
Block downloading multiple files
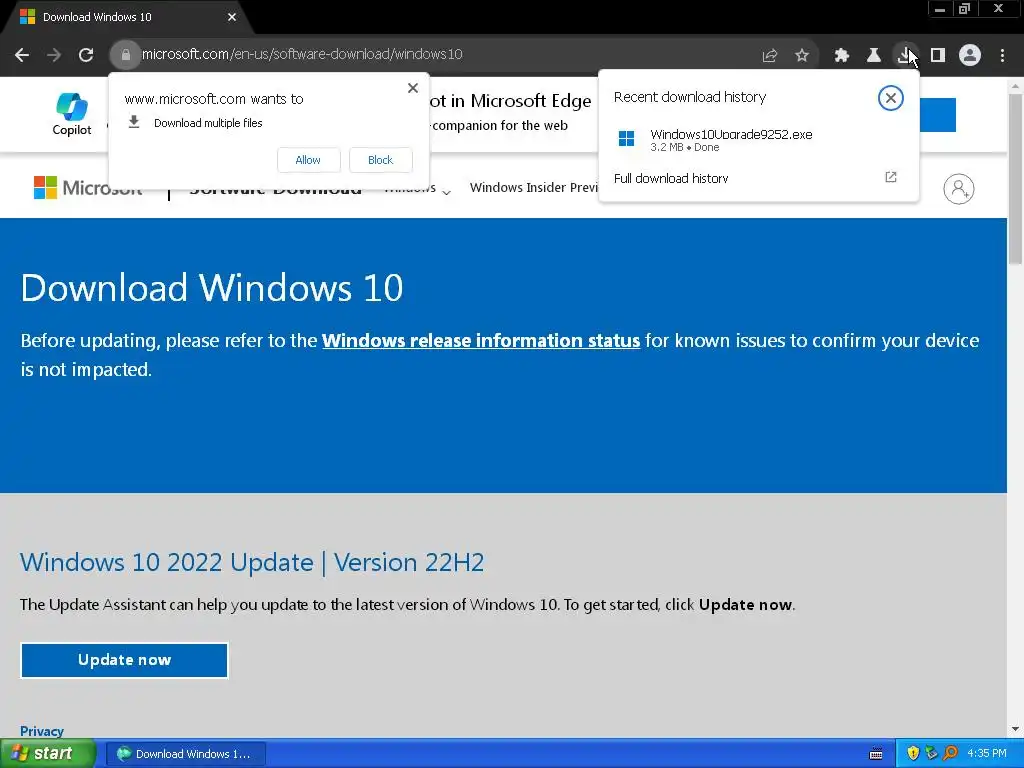(381, 160)
